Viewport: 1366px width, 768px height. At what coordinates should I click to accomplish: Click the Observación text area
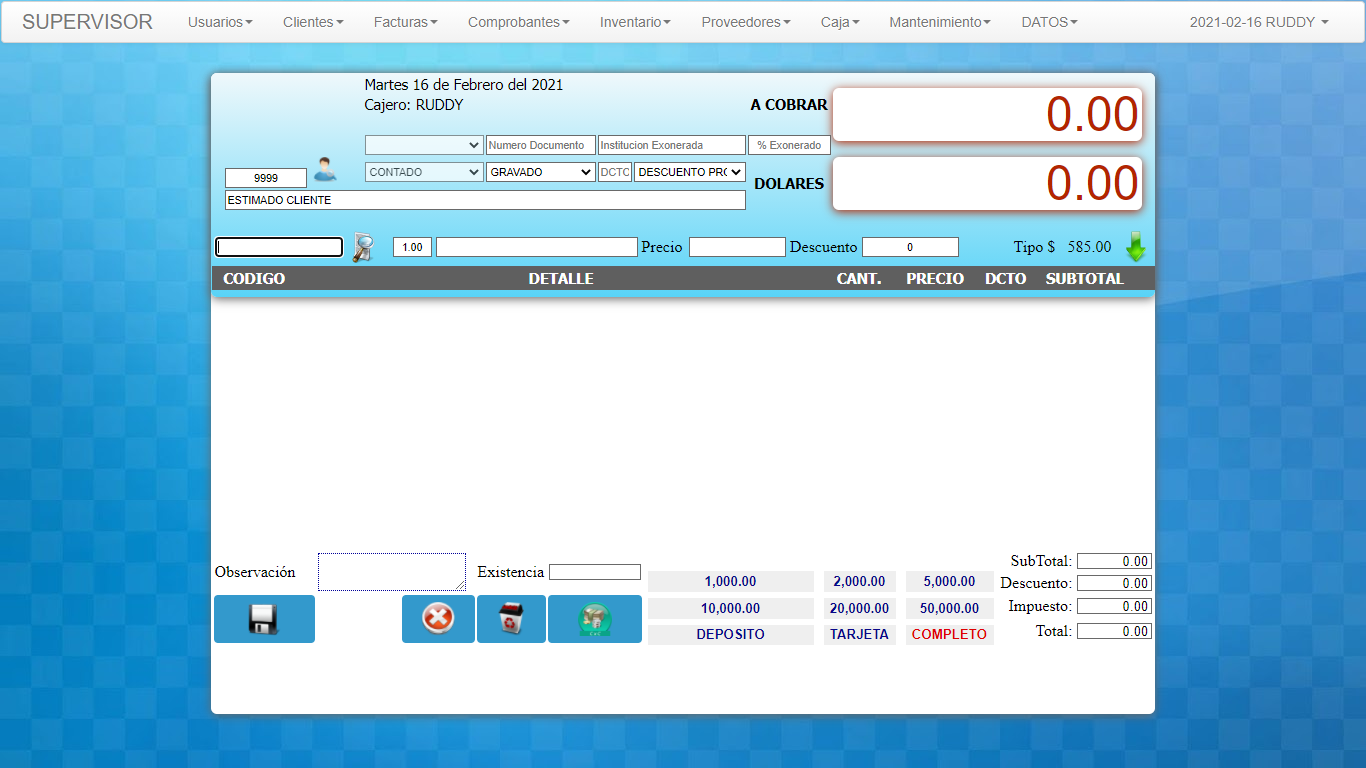click(x=391, y=571)
